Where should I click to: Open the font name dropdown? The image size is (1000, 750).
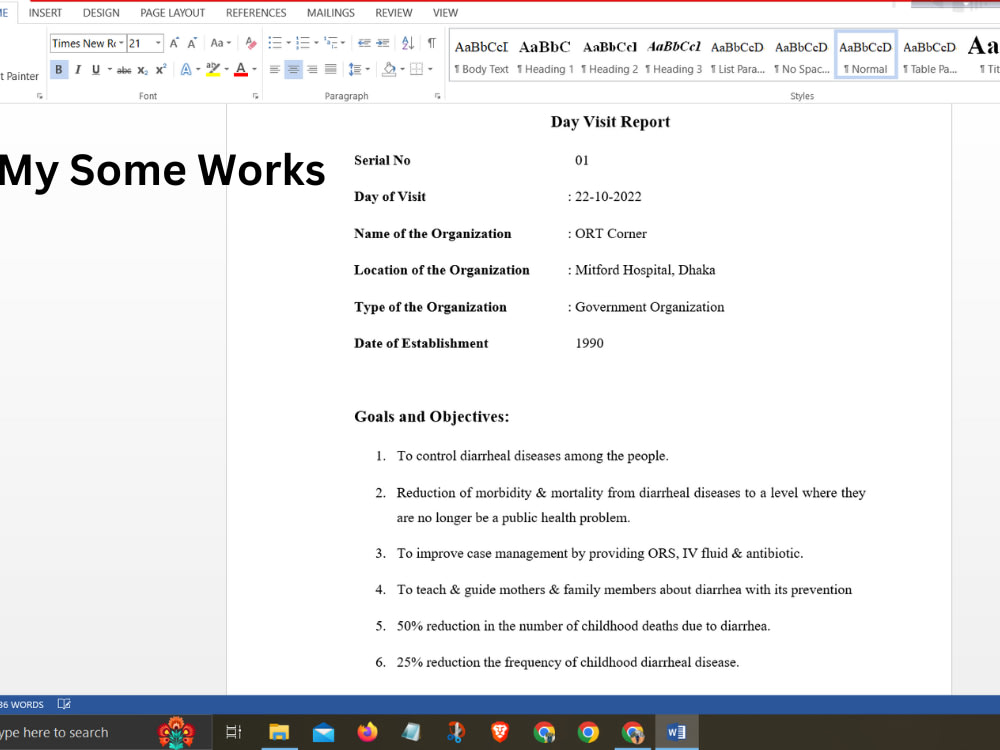(121, 43)
